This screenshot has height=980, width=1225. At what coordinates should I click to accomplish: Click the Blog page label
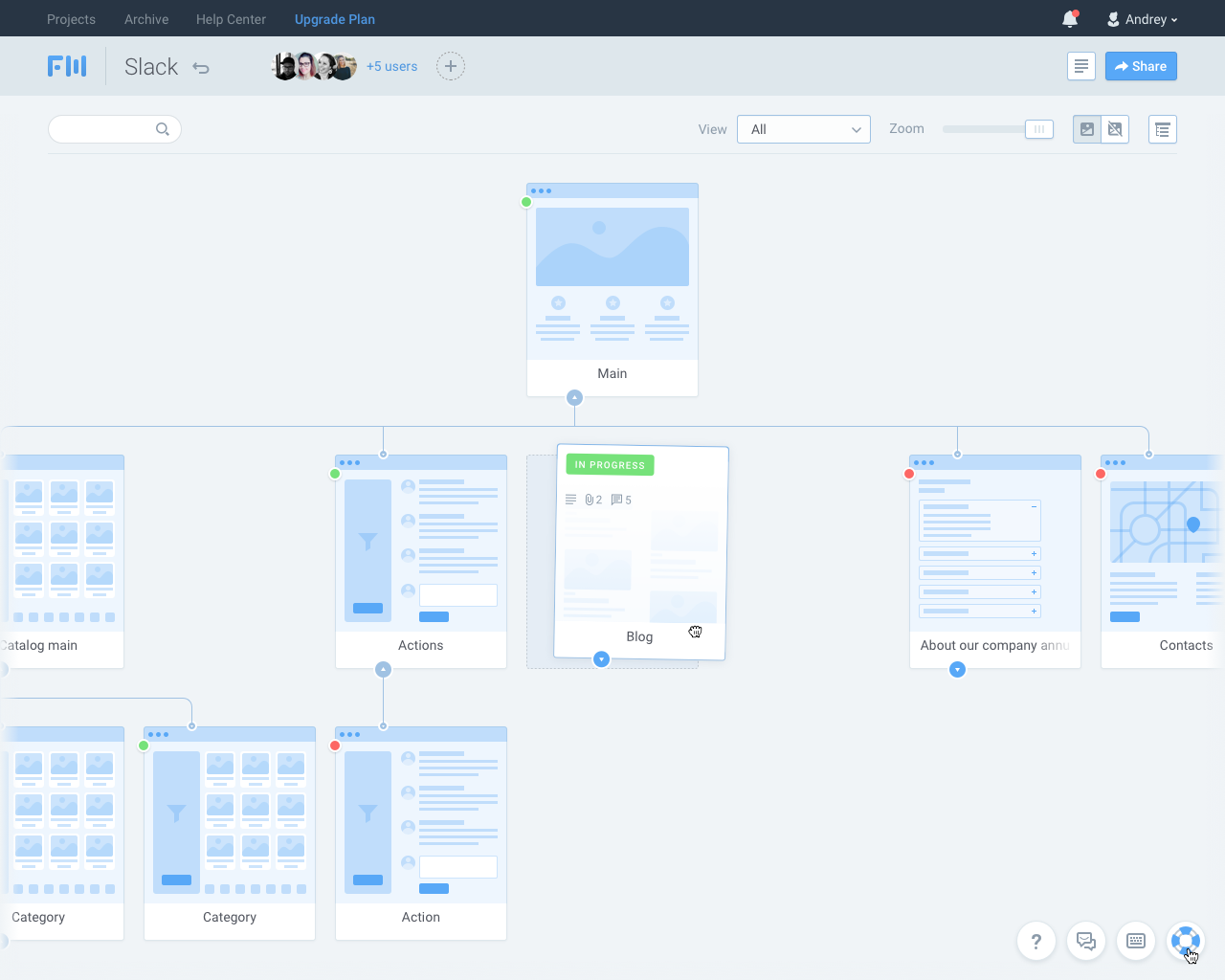[639, 636]
